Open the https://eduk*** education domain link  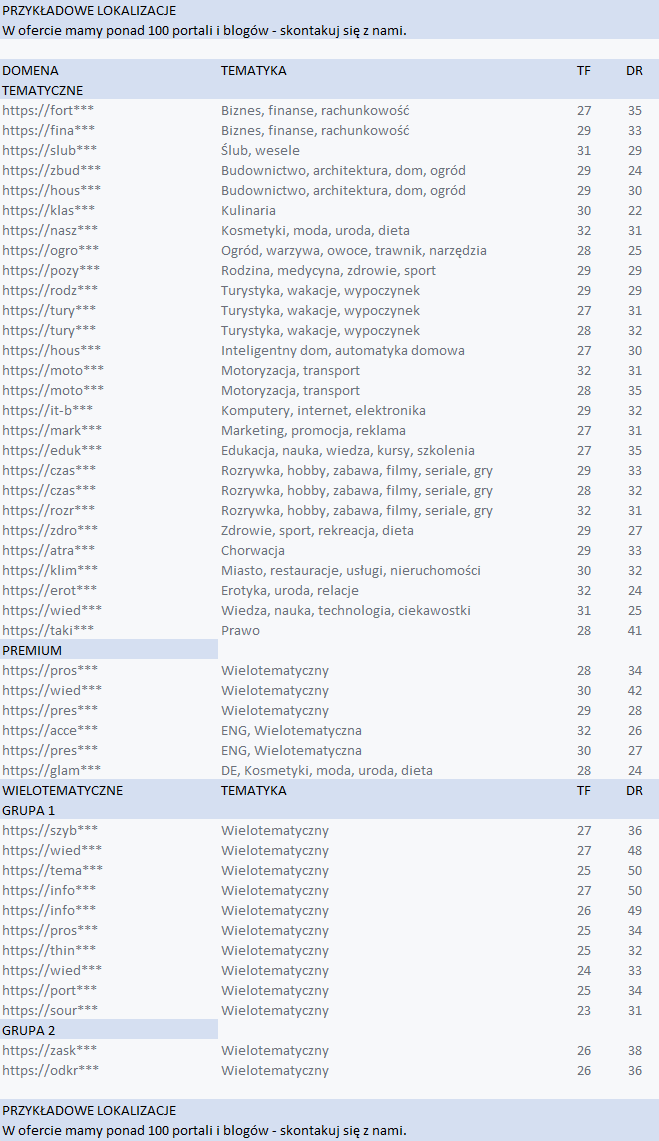coord(51,450)
